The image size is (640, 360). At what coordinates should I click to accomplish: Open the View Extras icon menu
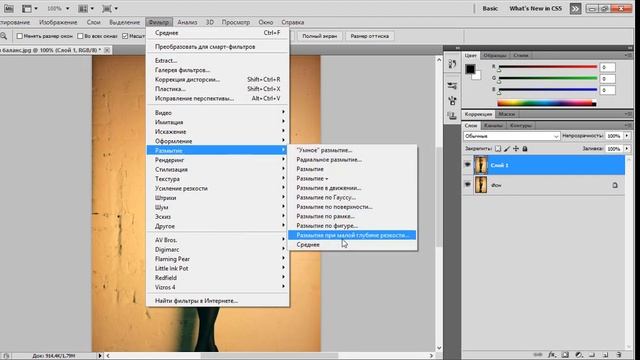click(30, 8)
